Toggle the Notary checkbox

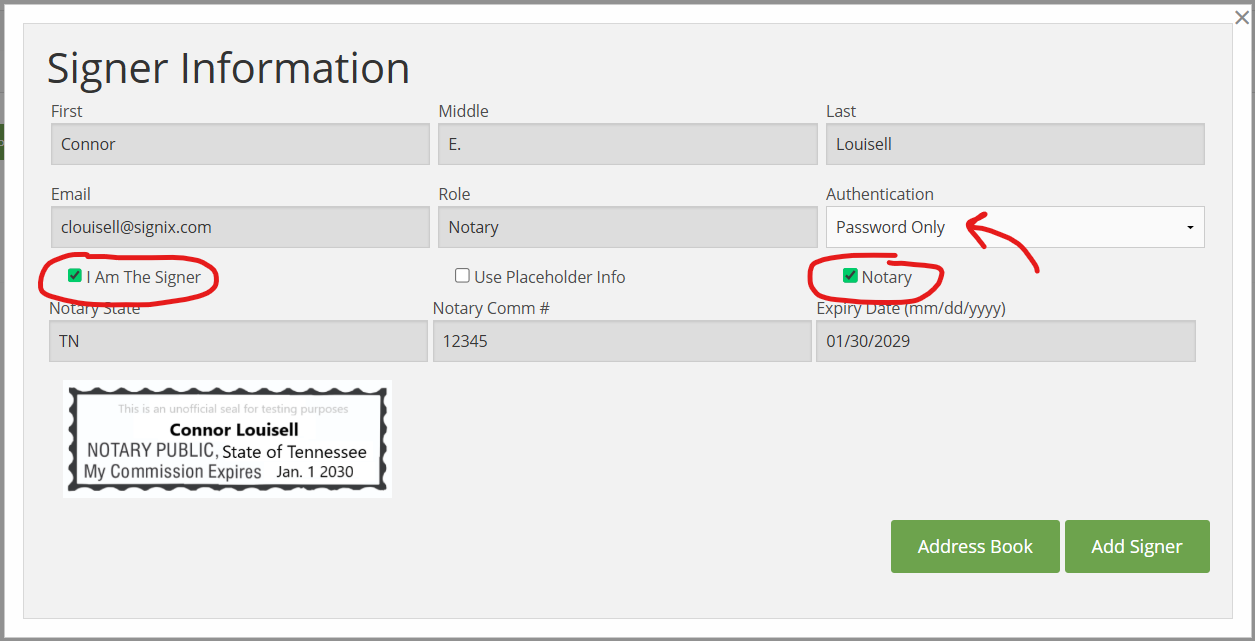[x=850, y=276]
